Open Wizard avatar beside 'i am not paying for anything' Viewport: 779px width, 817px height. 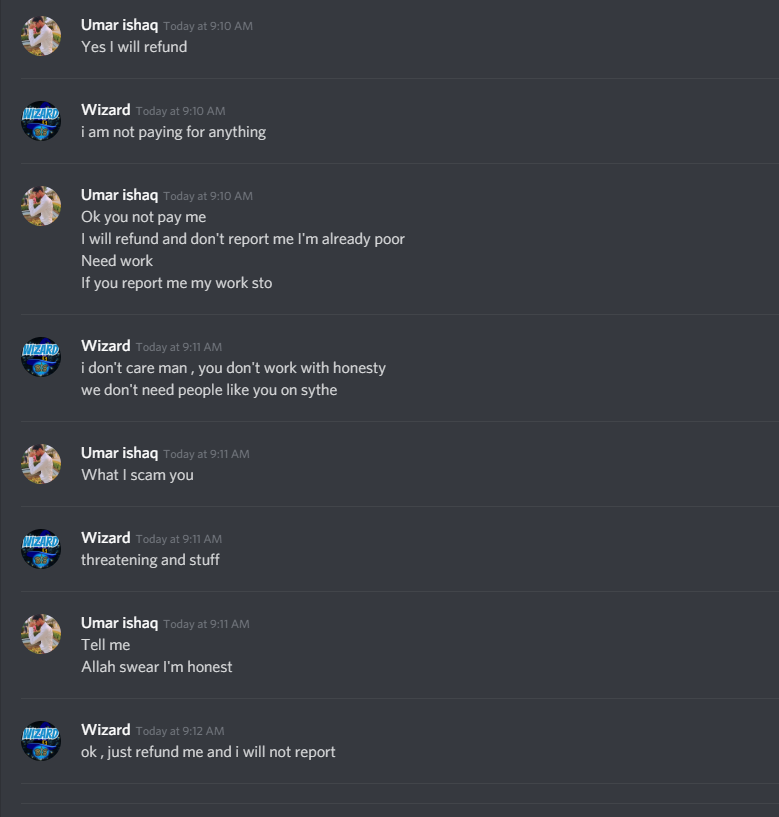(41, 121)
